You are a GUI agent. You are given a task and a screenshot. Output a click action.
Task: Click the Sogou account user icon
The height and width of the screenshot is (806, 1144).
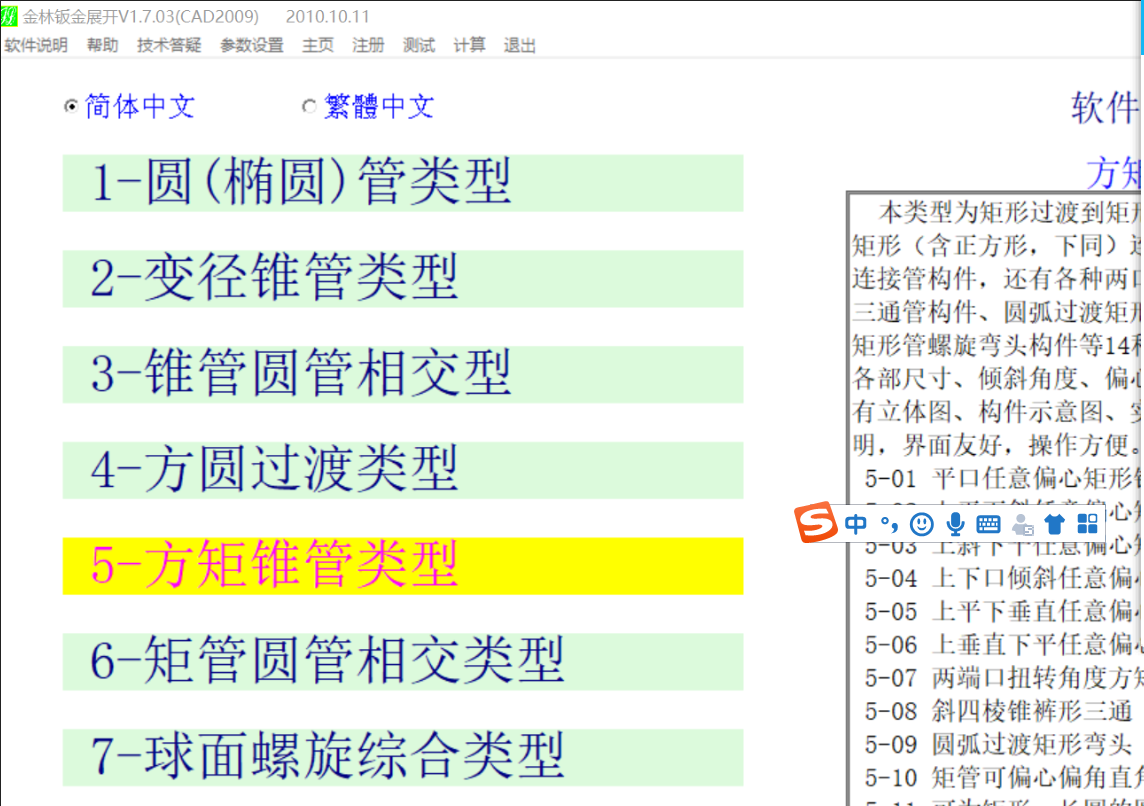coord(1022,524)
